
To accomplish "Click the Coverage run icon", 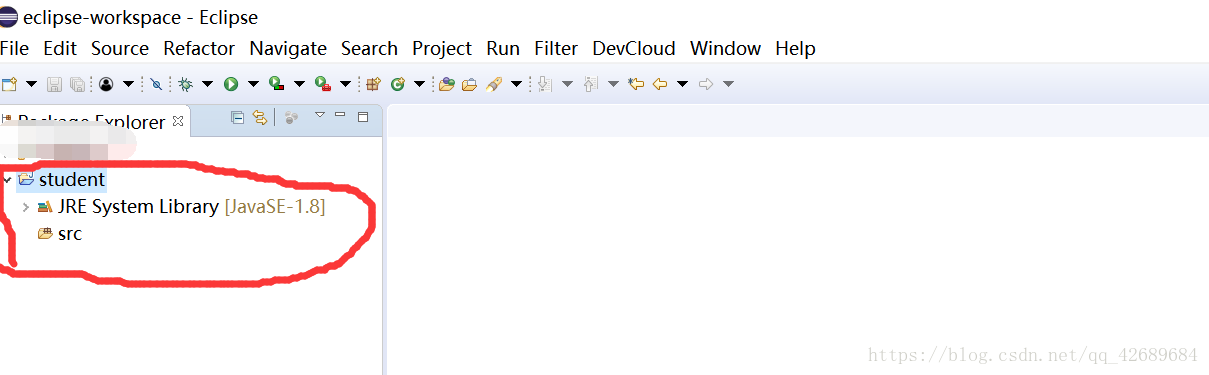I will [x=277, y=83].
